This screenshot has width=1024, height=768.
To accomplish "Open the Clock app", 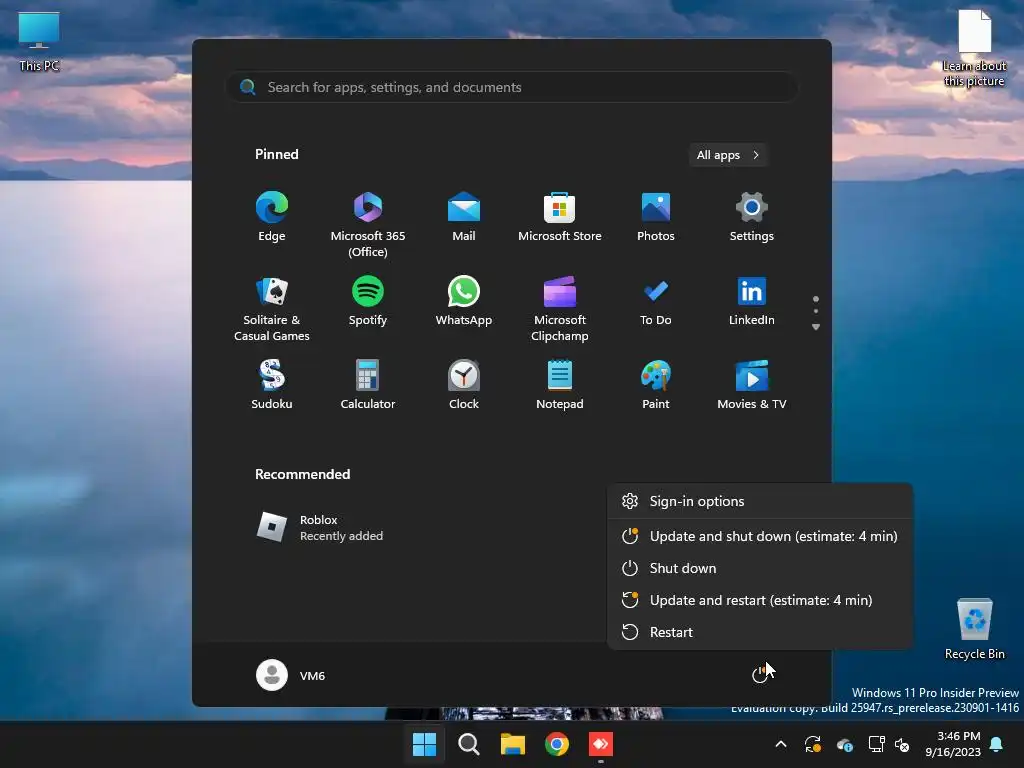I will (464, 385).
